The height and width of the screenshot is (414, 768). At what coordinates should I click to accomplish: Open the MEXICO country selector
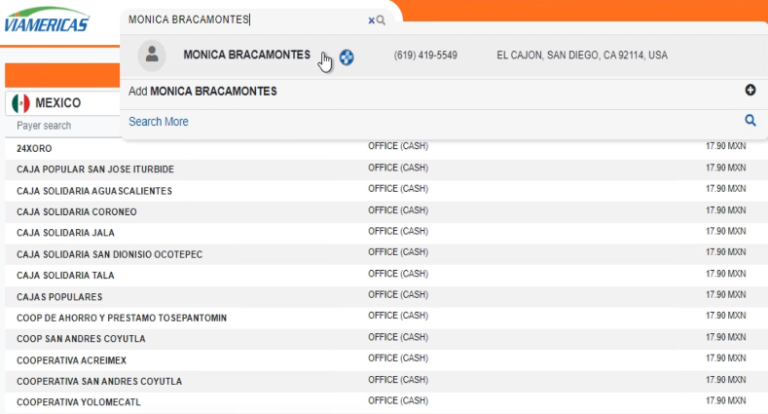(63, 103)
